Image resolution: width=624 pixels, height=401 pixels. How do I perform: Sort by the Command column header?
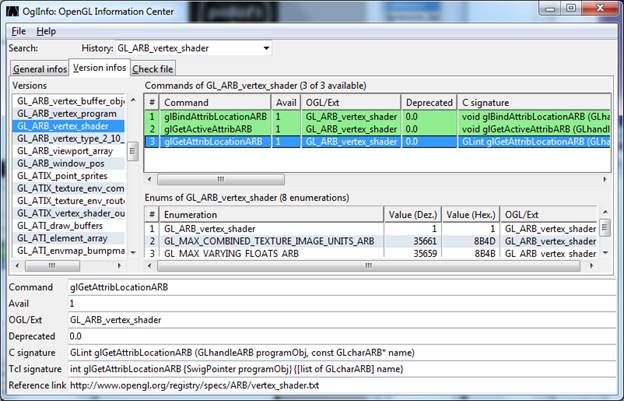tap(214, 102)
